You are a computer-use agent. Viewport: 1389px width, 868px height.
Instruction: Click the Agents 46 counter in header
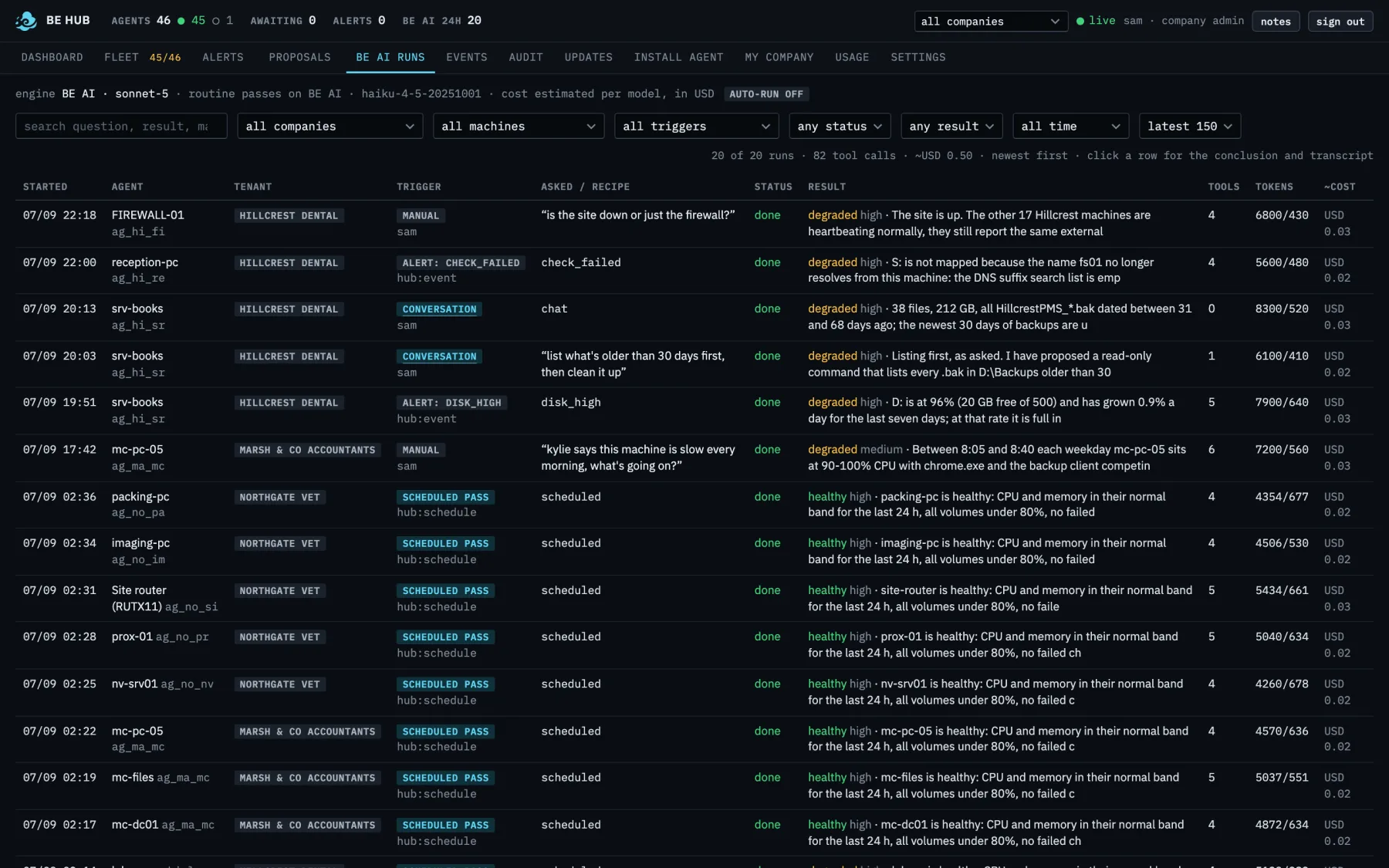pyautogui.click(x=140, y=21)
